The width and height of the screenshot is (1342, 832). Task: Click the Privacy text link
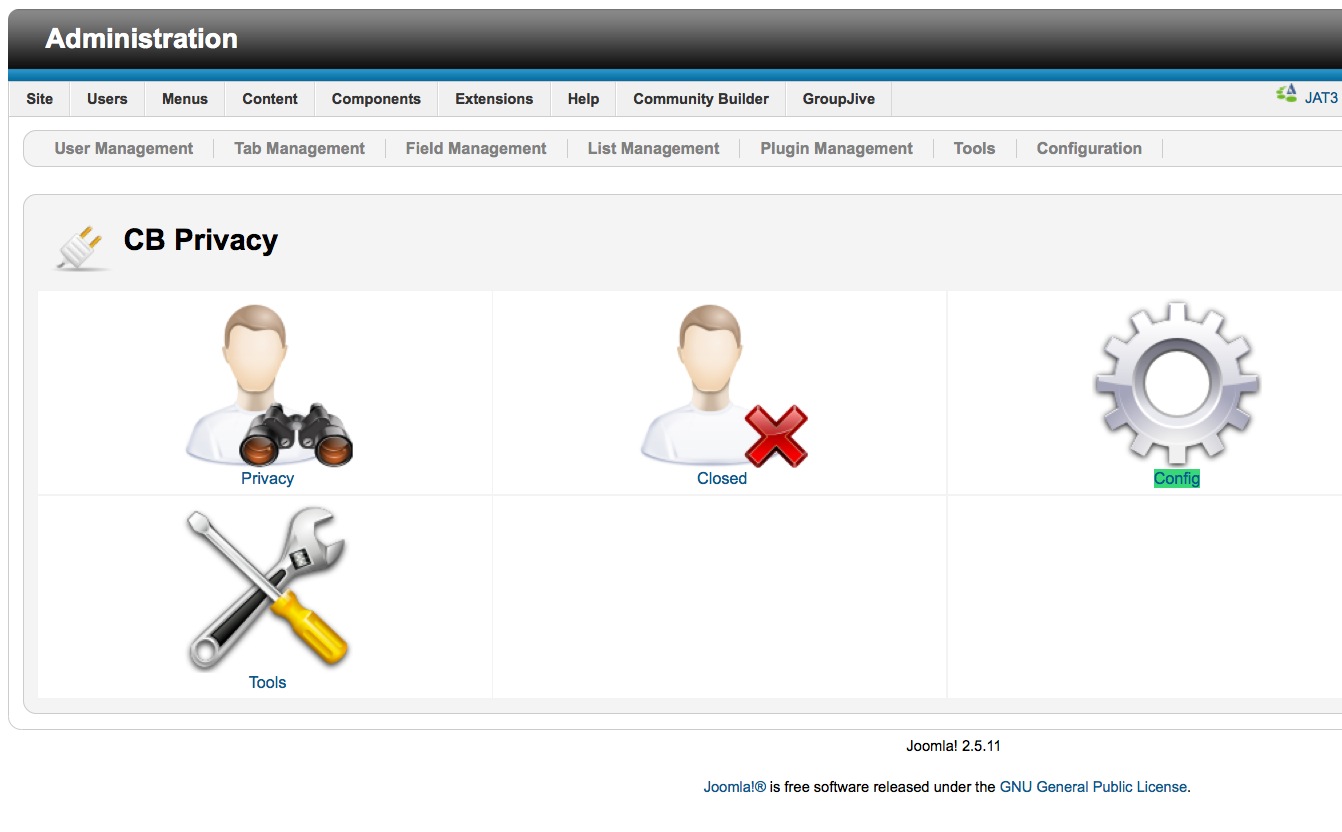click(267, 478)
